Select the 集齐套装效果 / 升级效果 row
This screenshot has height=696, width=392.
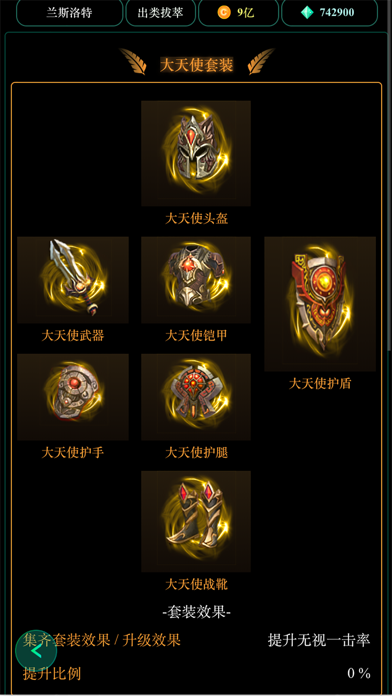tap(196, 641)
